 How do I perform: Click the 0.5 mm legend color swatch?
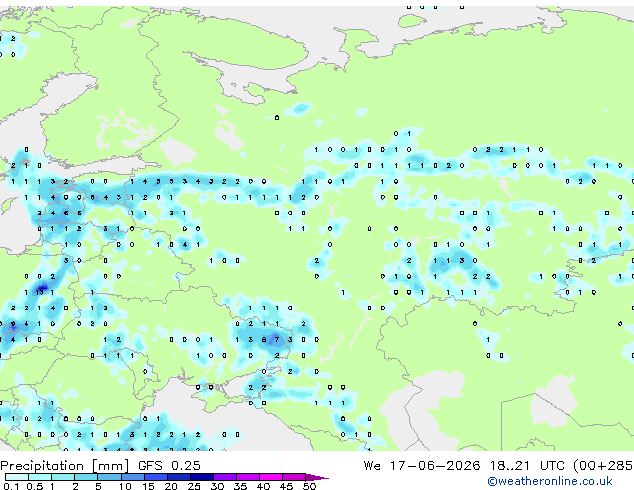click(40, 477)
